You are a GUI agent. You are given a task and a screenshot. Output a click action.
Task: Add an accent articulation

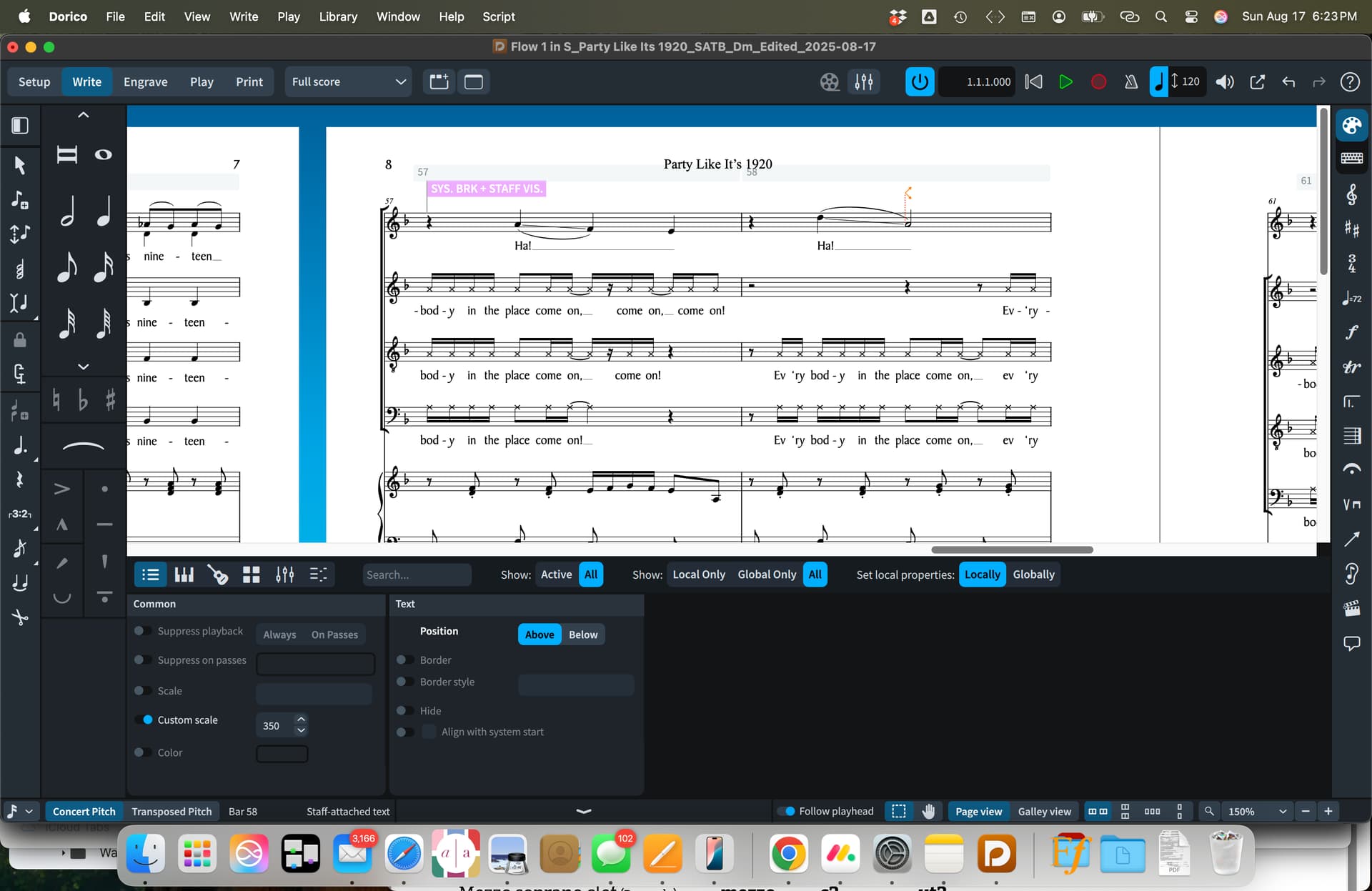tap(62, 489)
